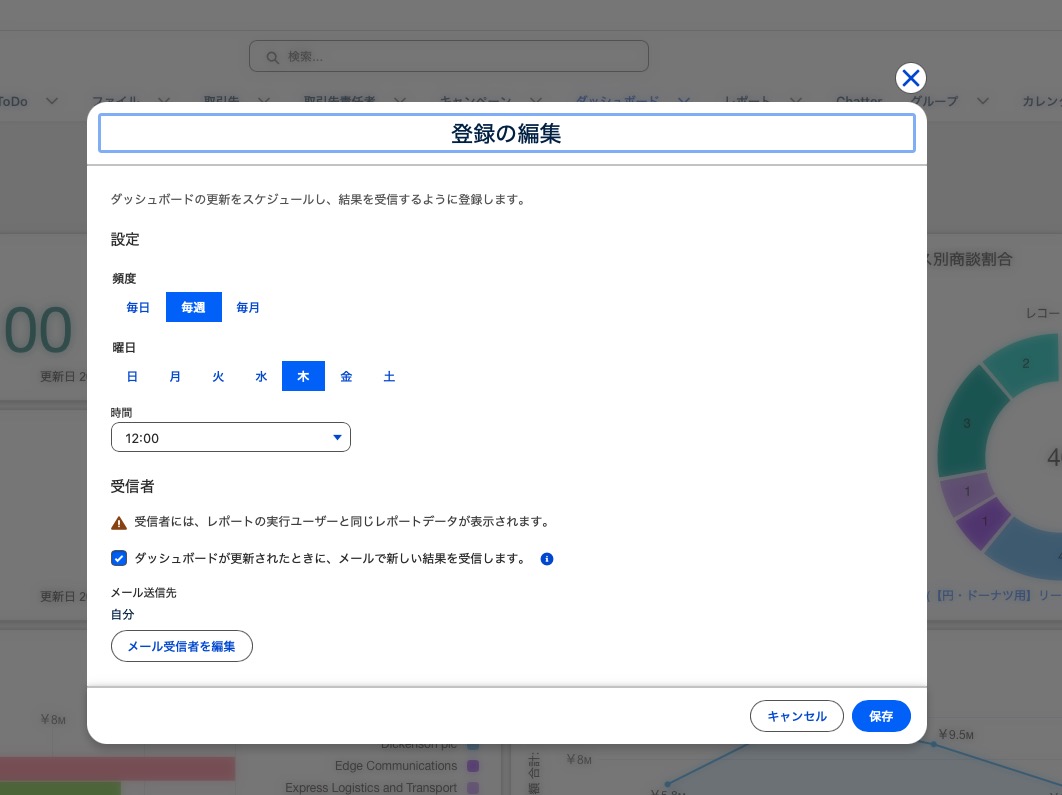Choose 金 (Friday) as the day

point(346,377)
